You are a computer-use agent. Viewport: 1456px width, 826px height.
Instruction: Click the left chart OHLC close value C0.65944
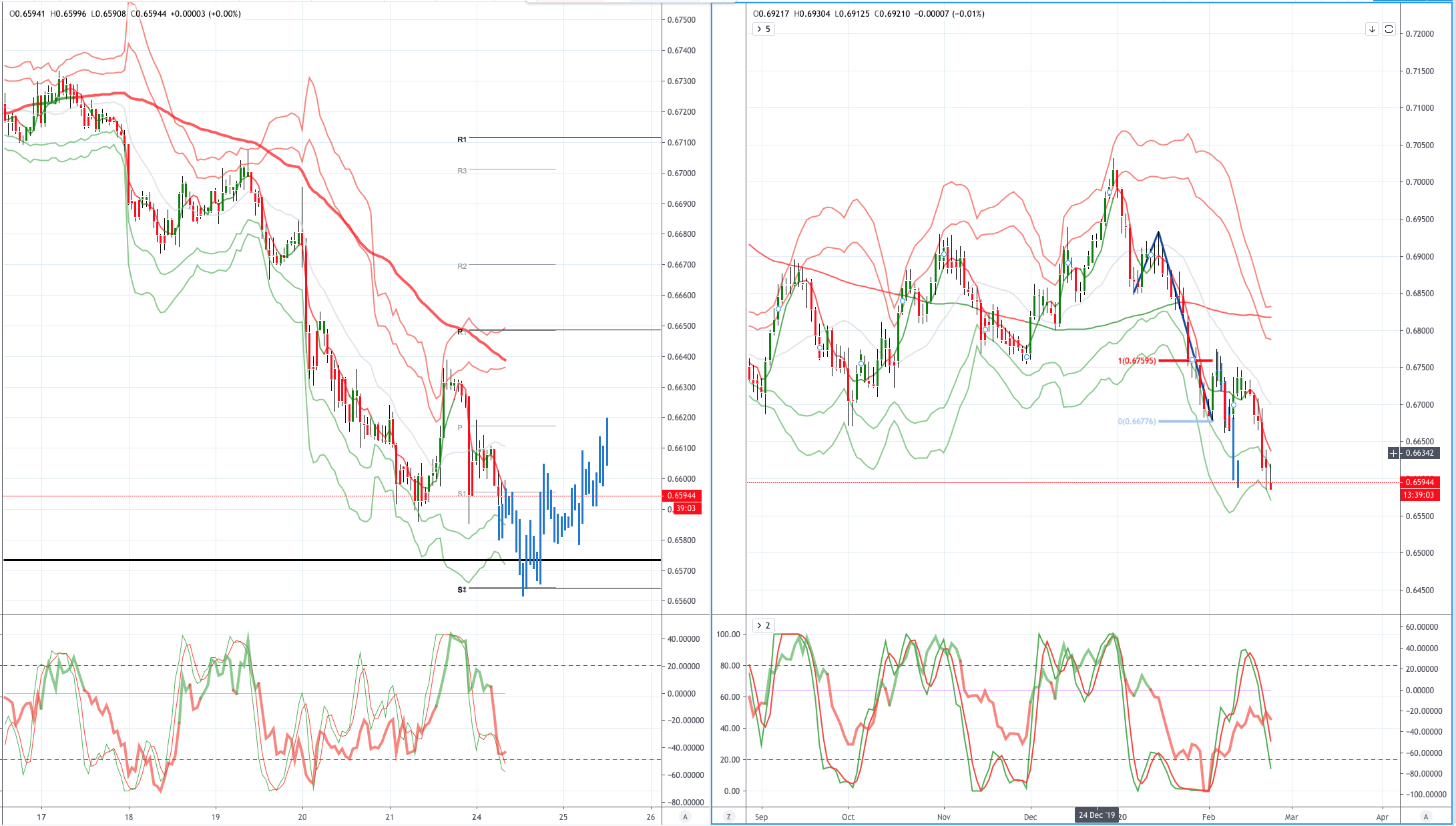148,13
